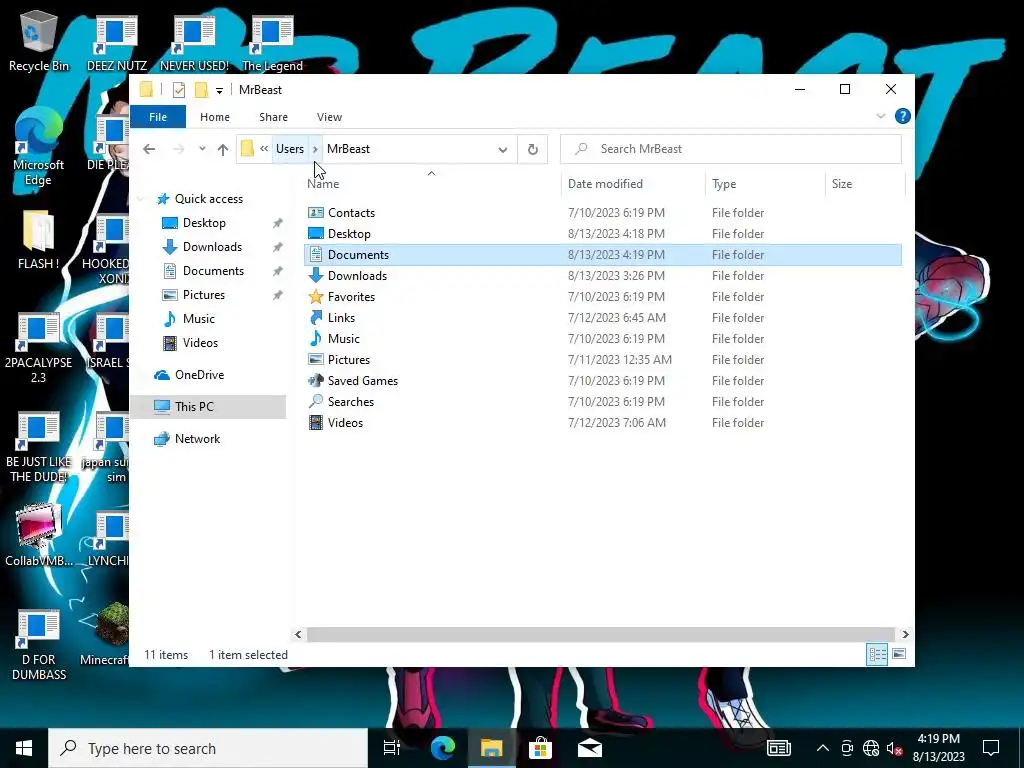Click the Back navigation arrow
This screenshot has width=1024, height=768.
(x=149, y=149)
